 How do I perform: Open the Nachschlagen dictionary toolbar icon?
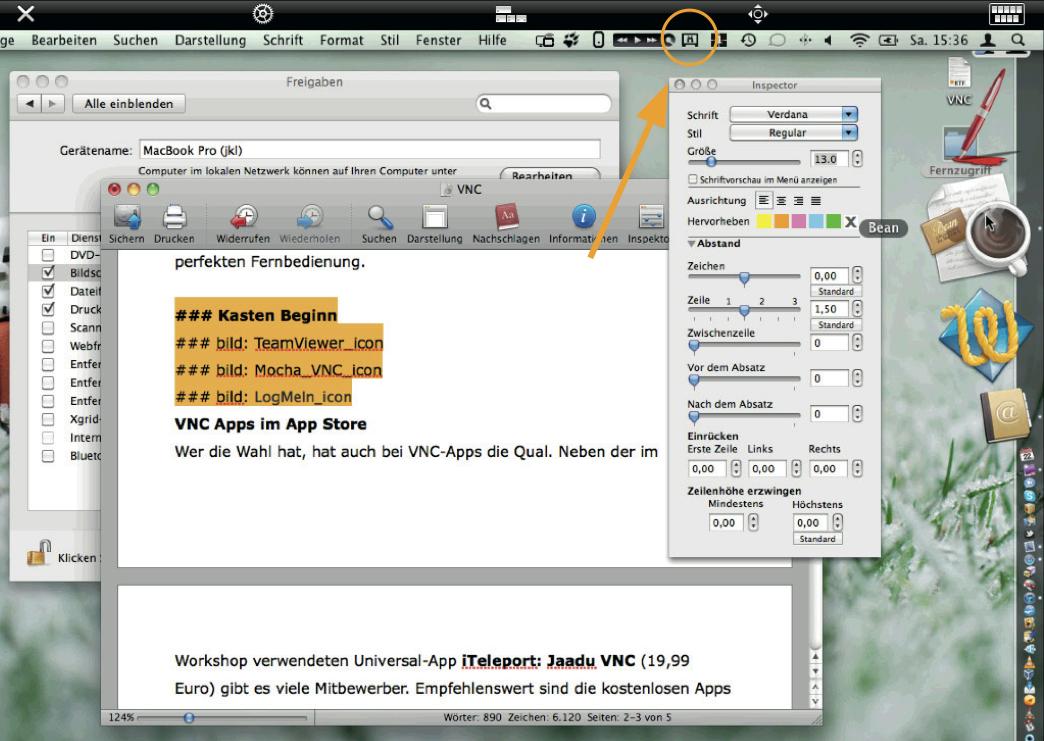pyautogui.click(x=507, y=217)
